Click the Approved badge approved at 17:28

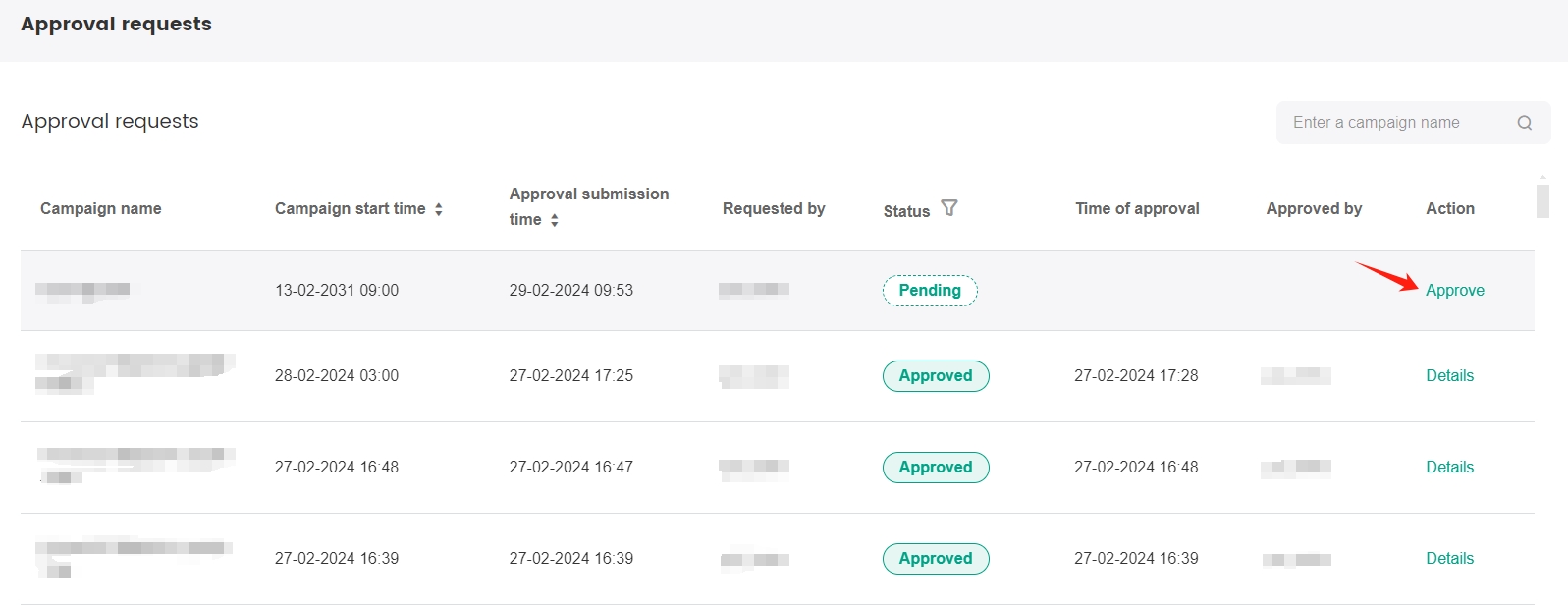pyautogui.click(x=936, y=376)
